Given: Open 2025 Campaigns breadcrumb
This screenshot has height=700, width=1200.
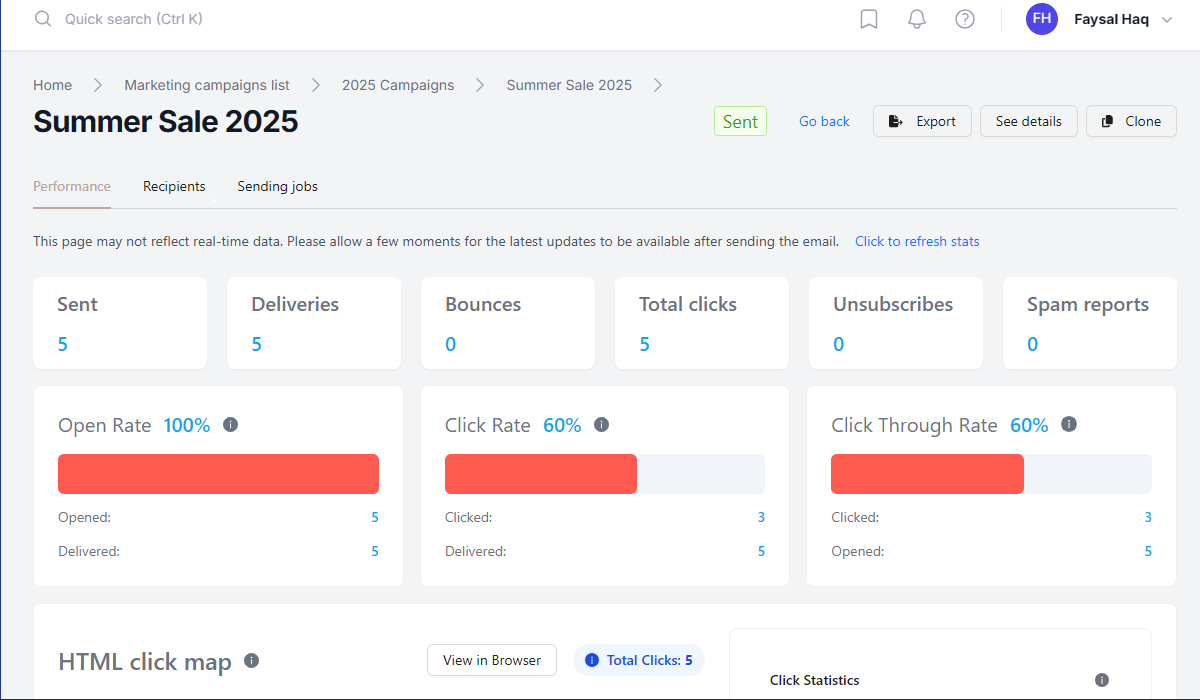Looking at the screenshot, I should pyautogui.click(x=398, y=85).
